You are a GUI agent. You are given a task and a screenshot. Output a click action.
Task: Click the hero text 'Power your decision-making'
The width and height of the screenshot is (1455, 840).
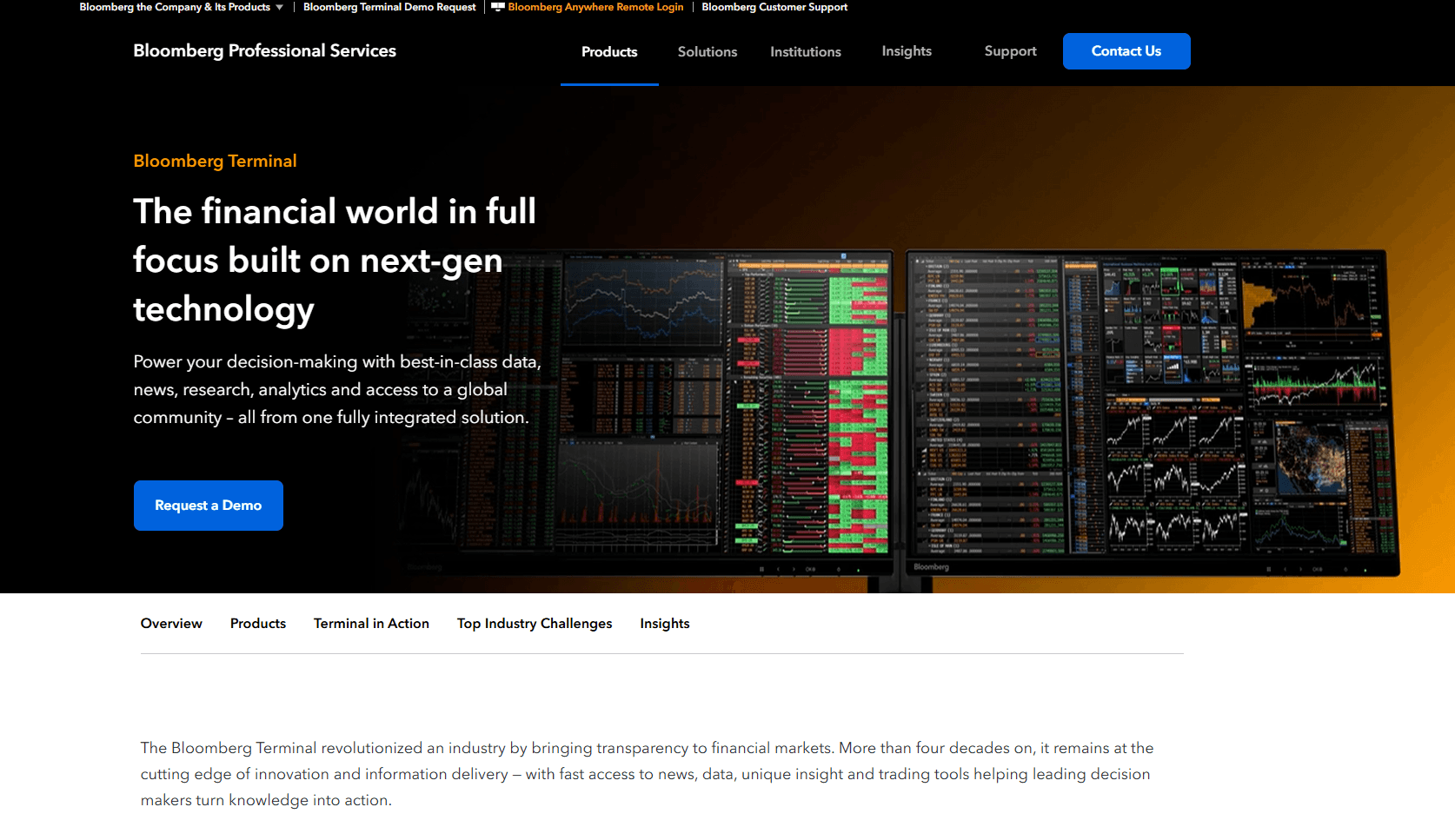(x=337, y=389)
